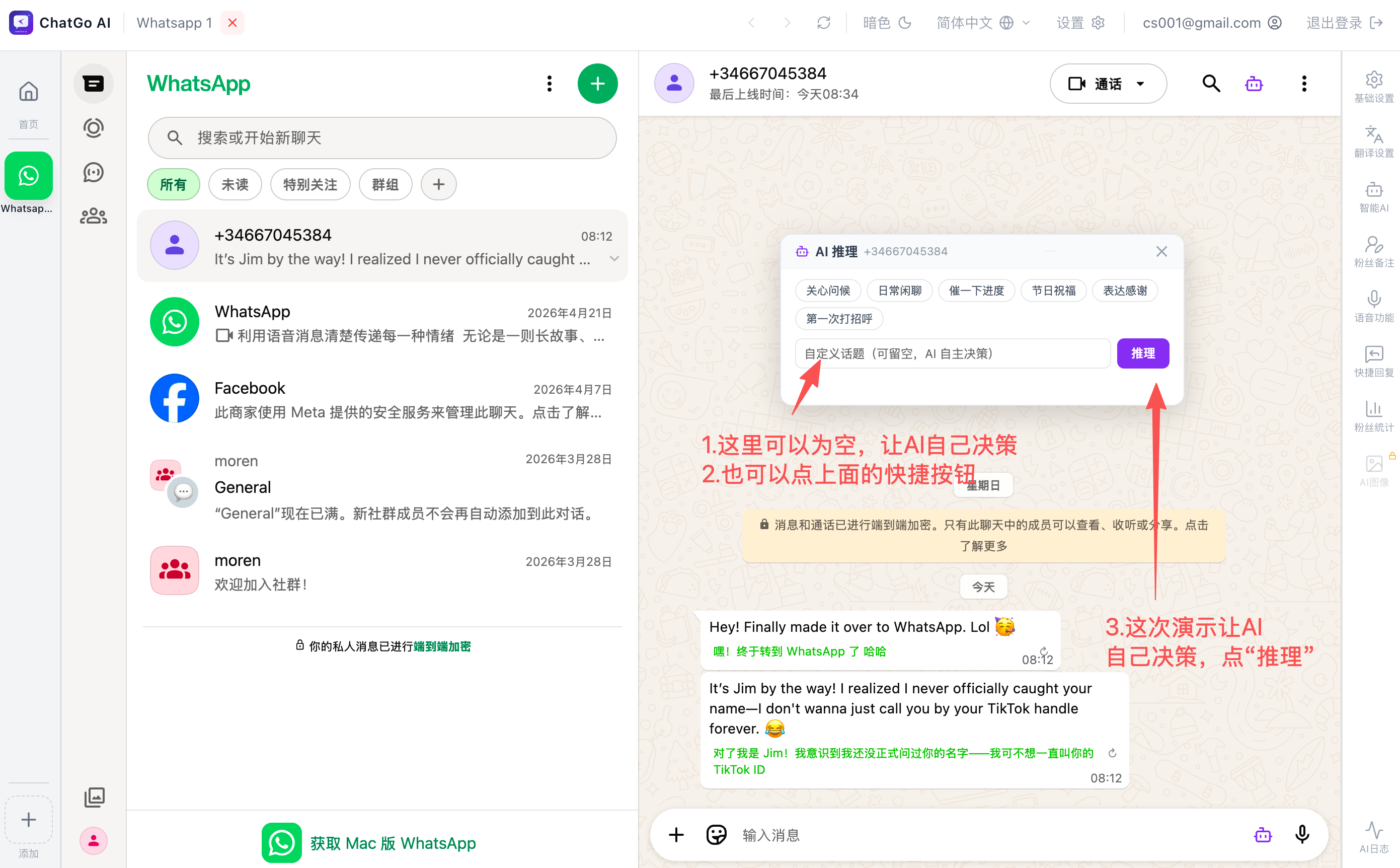This screenshot has width=1400, height=868.
Task: Select the 所有 filter tab
Action: click(x=173, y=185)
